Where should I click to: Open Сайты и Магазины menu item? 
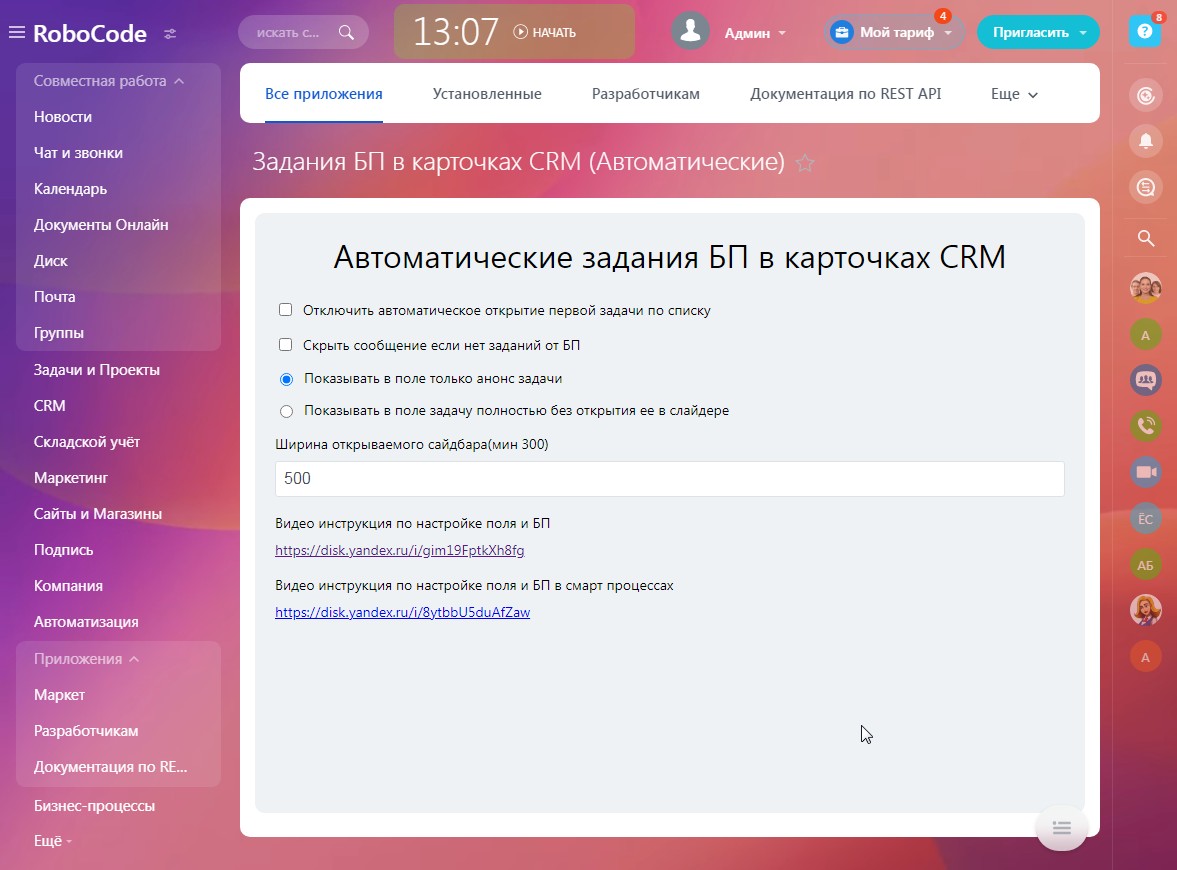click(98, 514)
